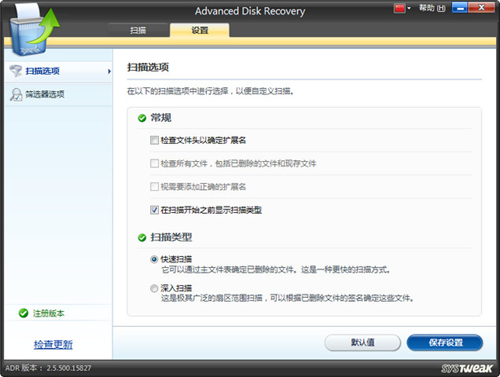500x377 pixels.
Task: Switch to the 扫描 tab
Action: click(138, 30)
